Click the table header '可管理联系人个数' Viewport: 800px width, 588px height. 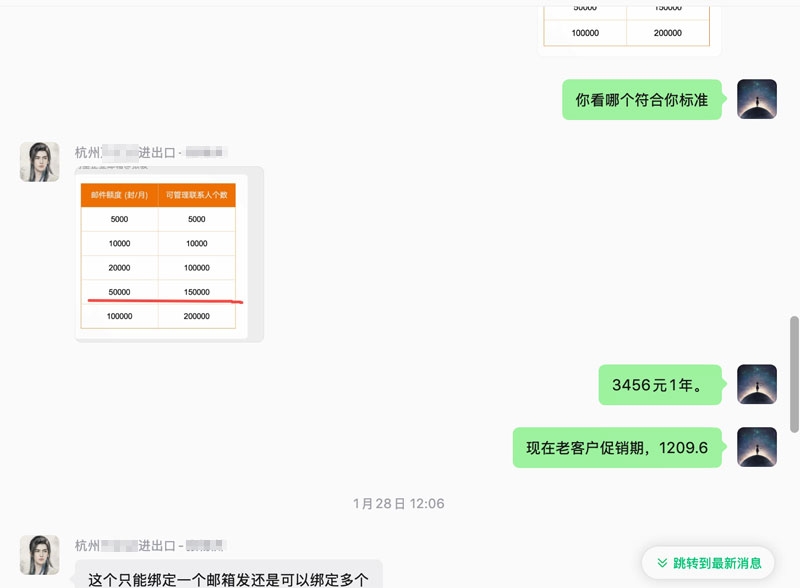coord(196,195)
